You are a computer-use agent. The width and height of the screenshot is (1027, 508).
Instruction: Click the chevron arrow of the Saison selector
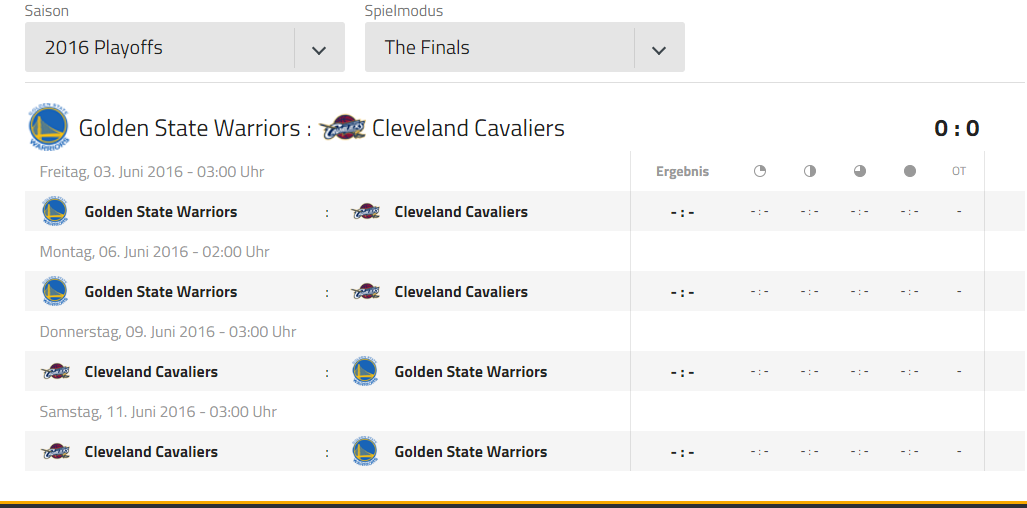pos(319,49)
